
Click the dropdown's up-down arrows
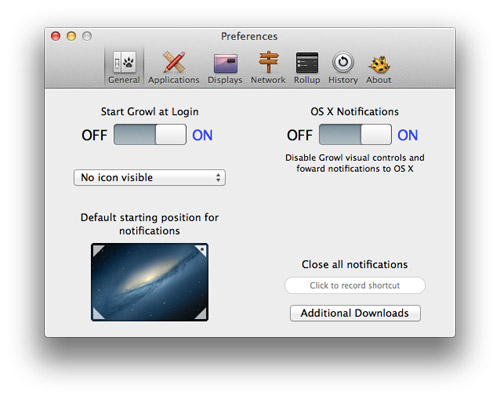pos(218,177)
